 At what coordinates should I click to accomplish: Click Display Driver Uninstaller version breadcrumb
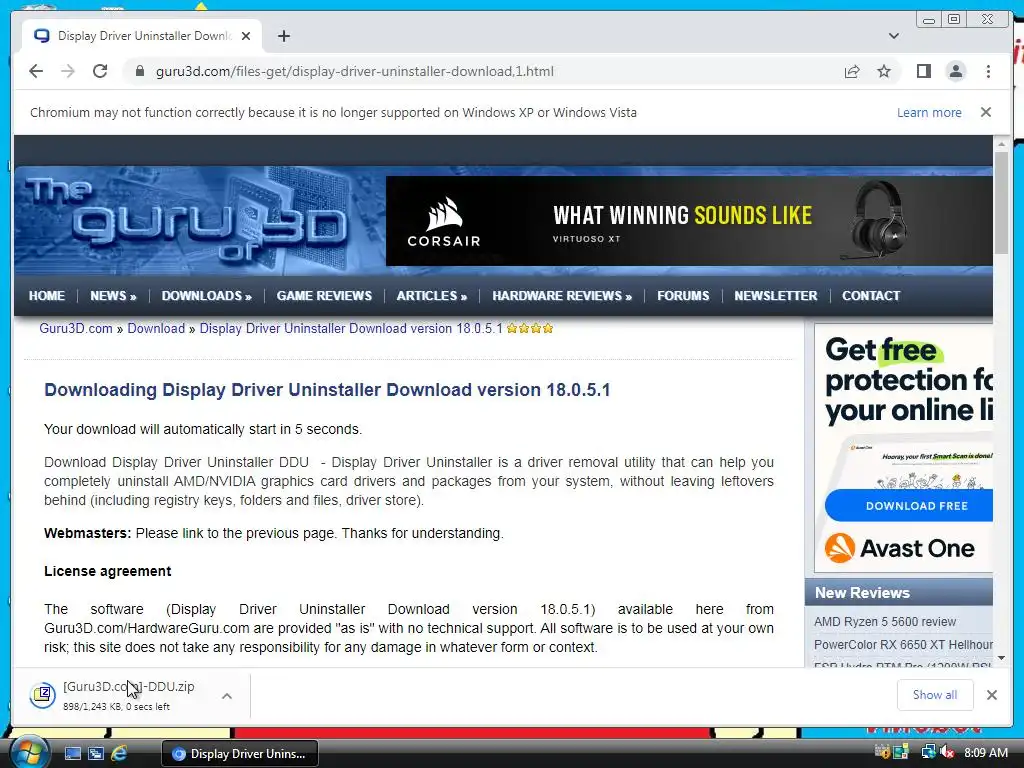tap(351, 328)
